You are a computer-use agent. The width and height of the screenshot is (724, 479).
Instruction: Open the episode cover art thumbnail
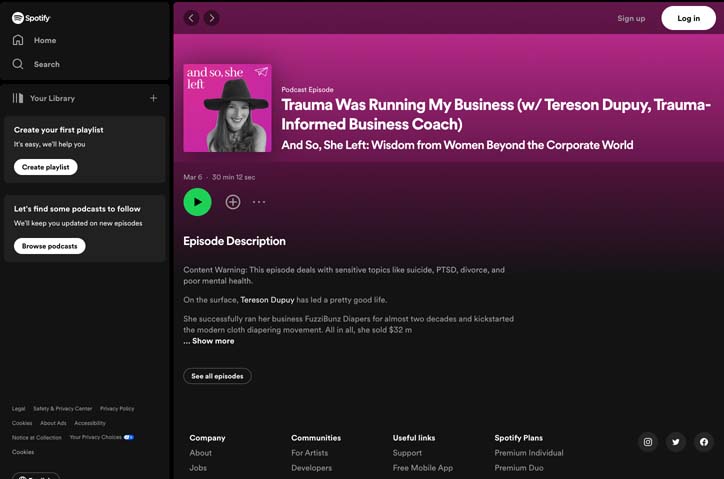point(227,108)
